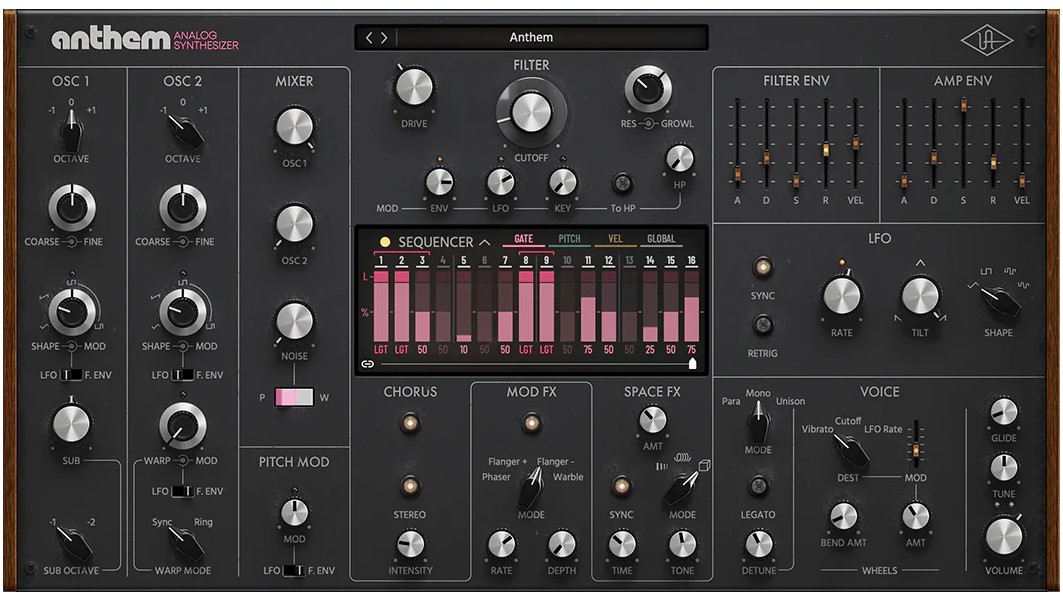Image resolution: width=1063 pixels, height=601 pixels.
Task: Click sequencer step number 16
Action: coord(691,260)
